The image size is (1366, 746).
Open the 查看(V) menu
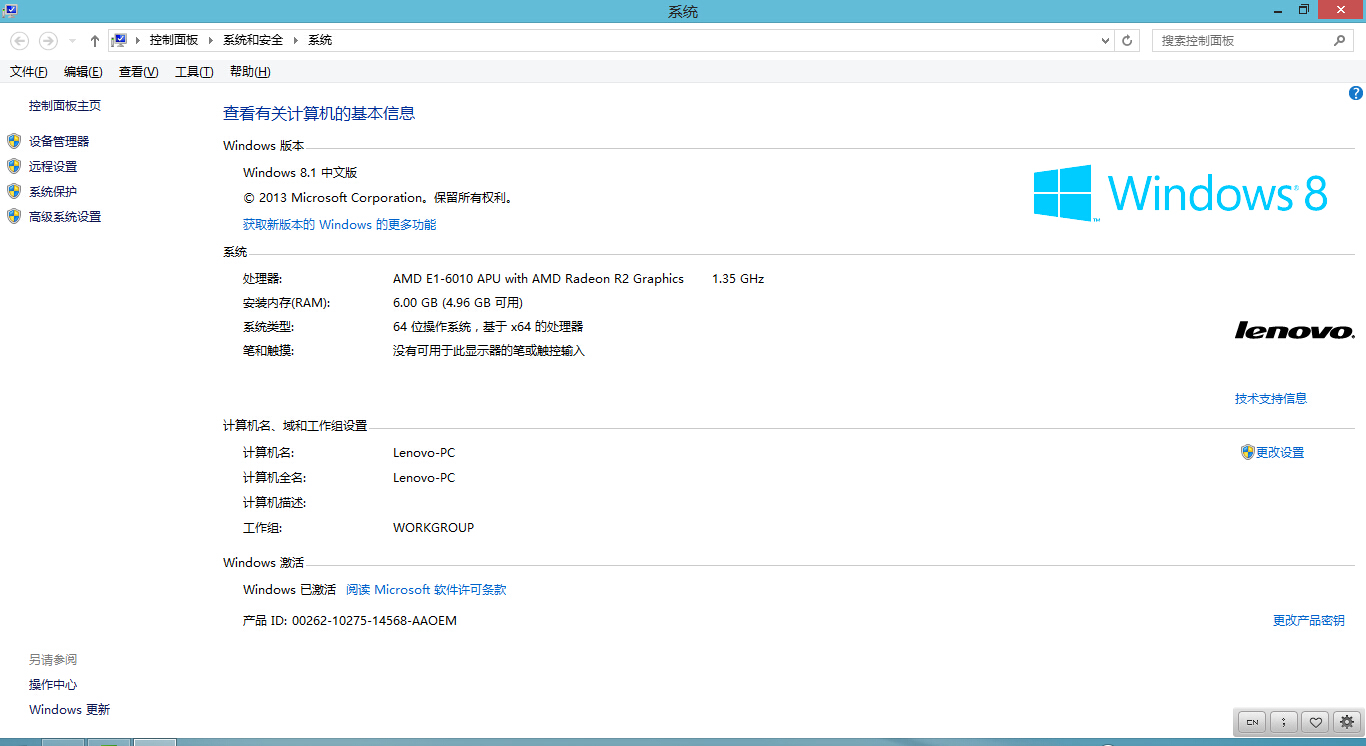pos(138,72)
